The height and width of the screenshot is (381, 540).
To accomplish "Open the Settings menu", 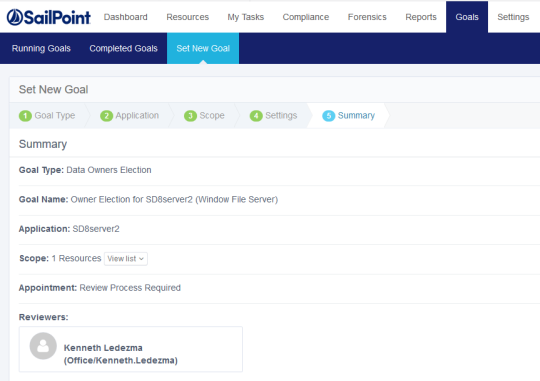I will tap(513, 17).
